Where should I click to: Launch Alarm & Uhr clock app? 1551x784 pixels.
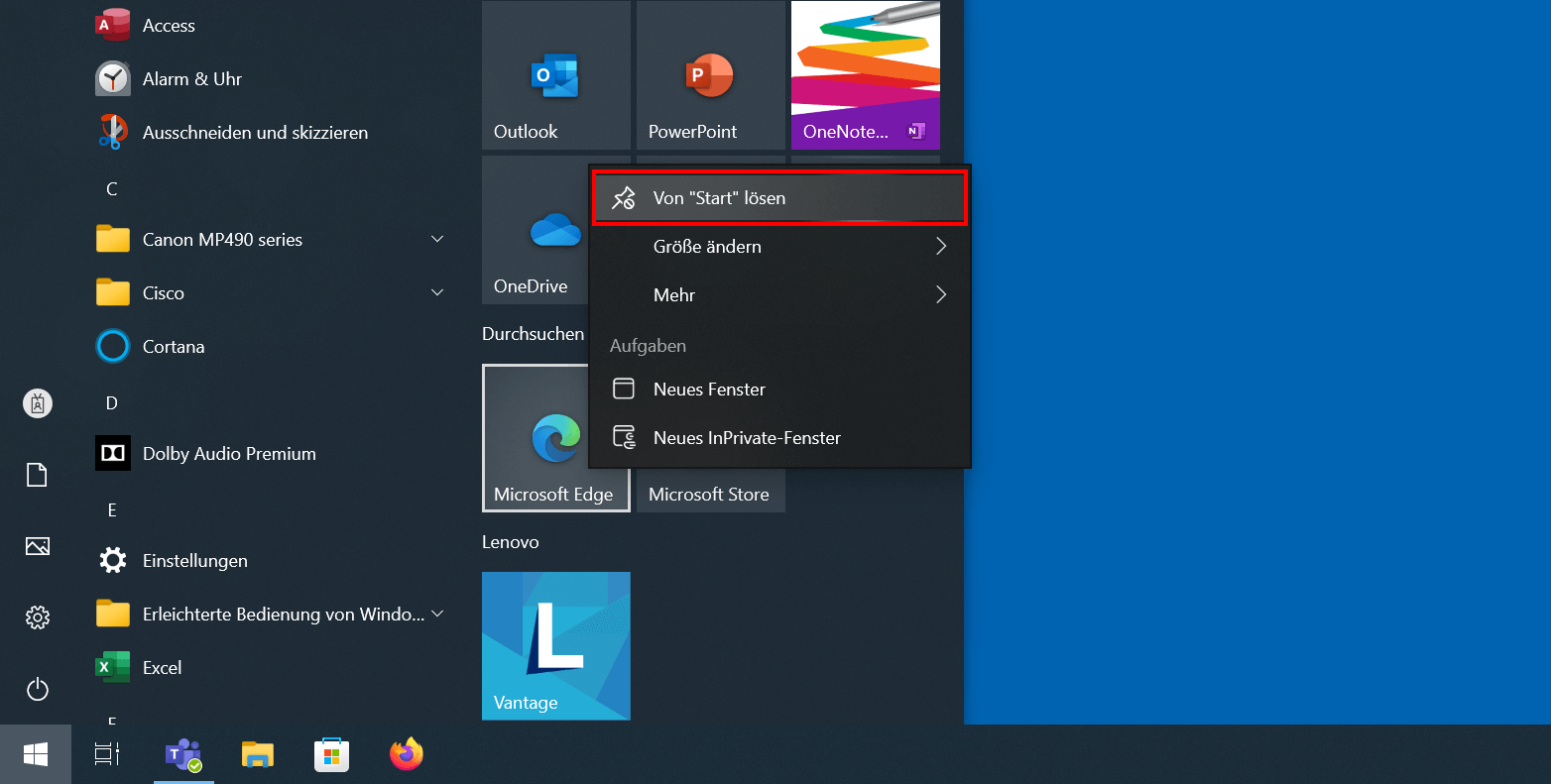pyautogui.click(x=268, y=79)
